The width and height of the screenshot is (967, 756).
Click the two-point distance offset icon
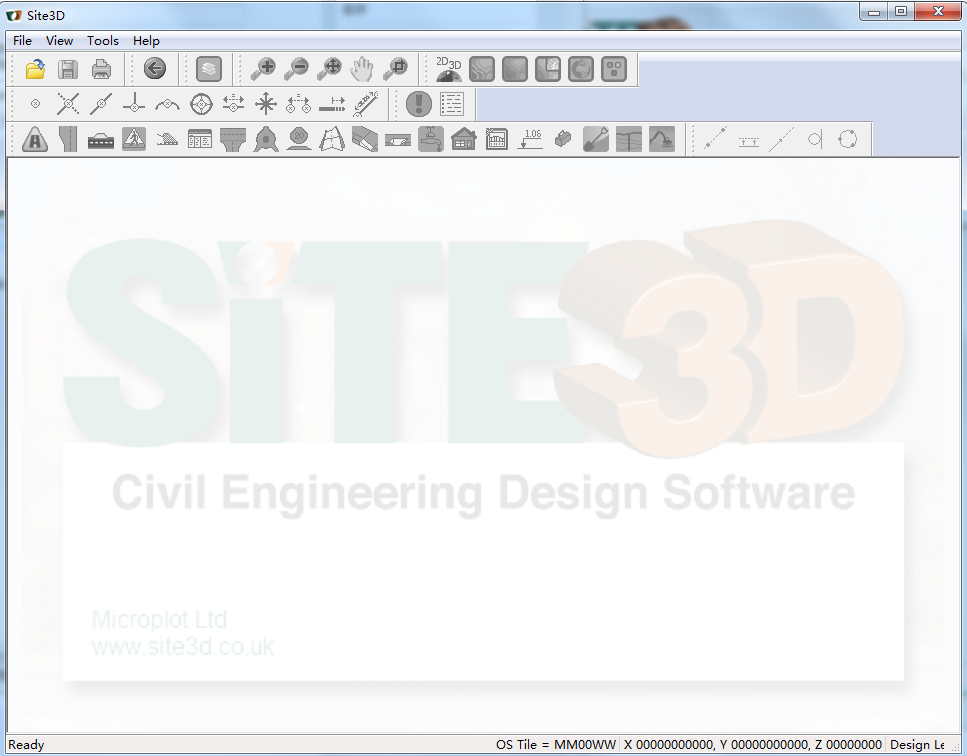click(x=298, y=104)
